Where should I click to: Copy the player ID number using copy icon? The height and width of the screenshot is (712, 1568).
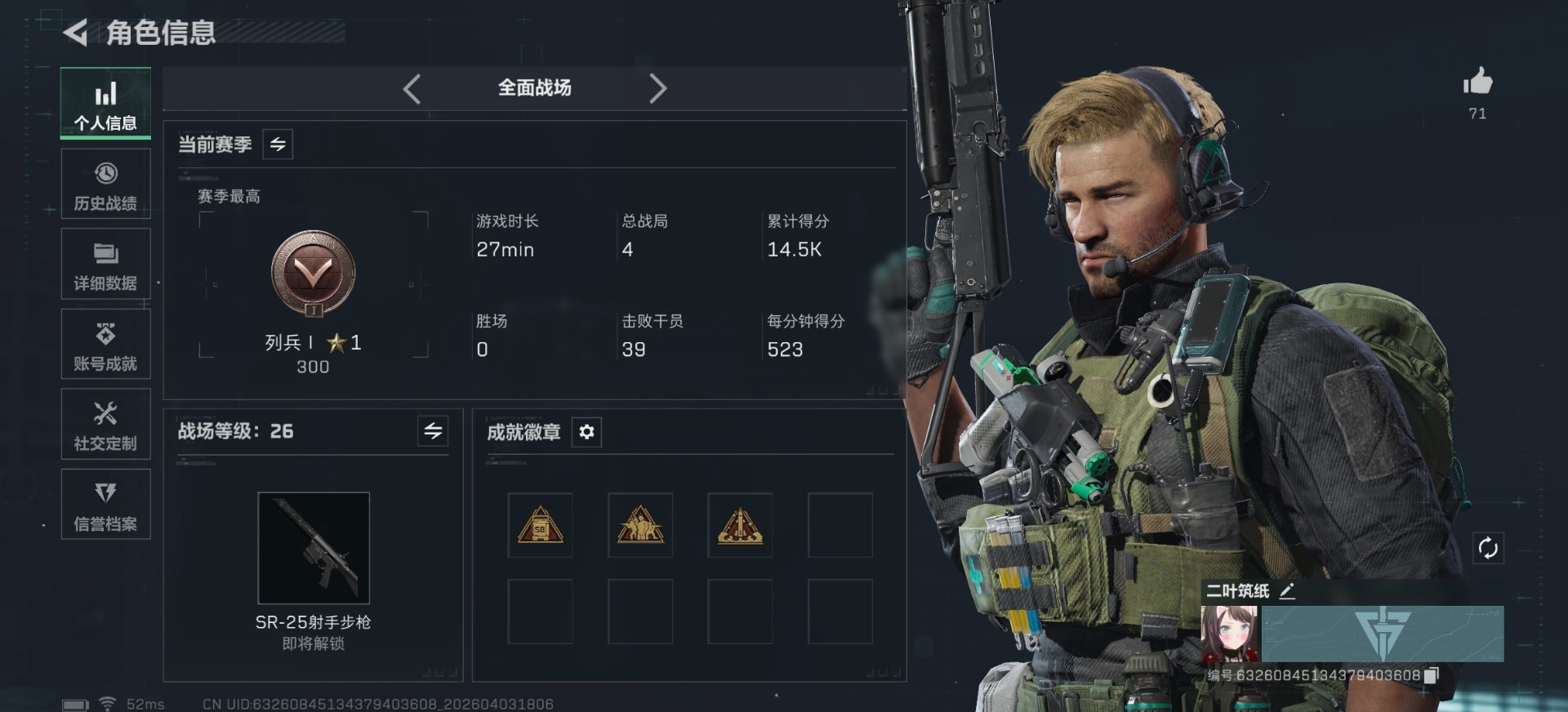tap(1431, 675)
